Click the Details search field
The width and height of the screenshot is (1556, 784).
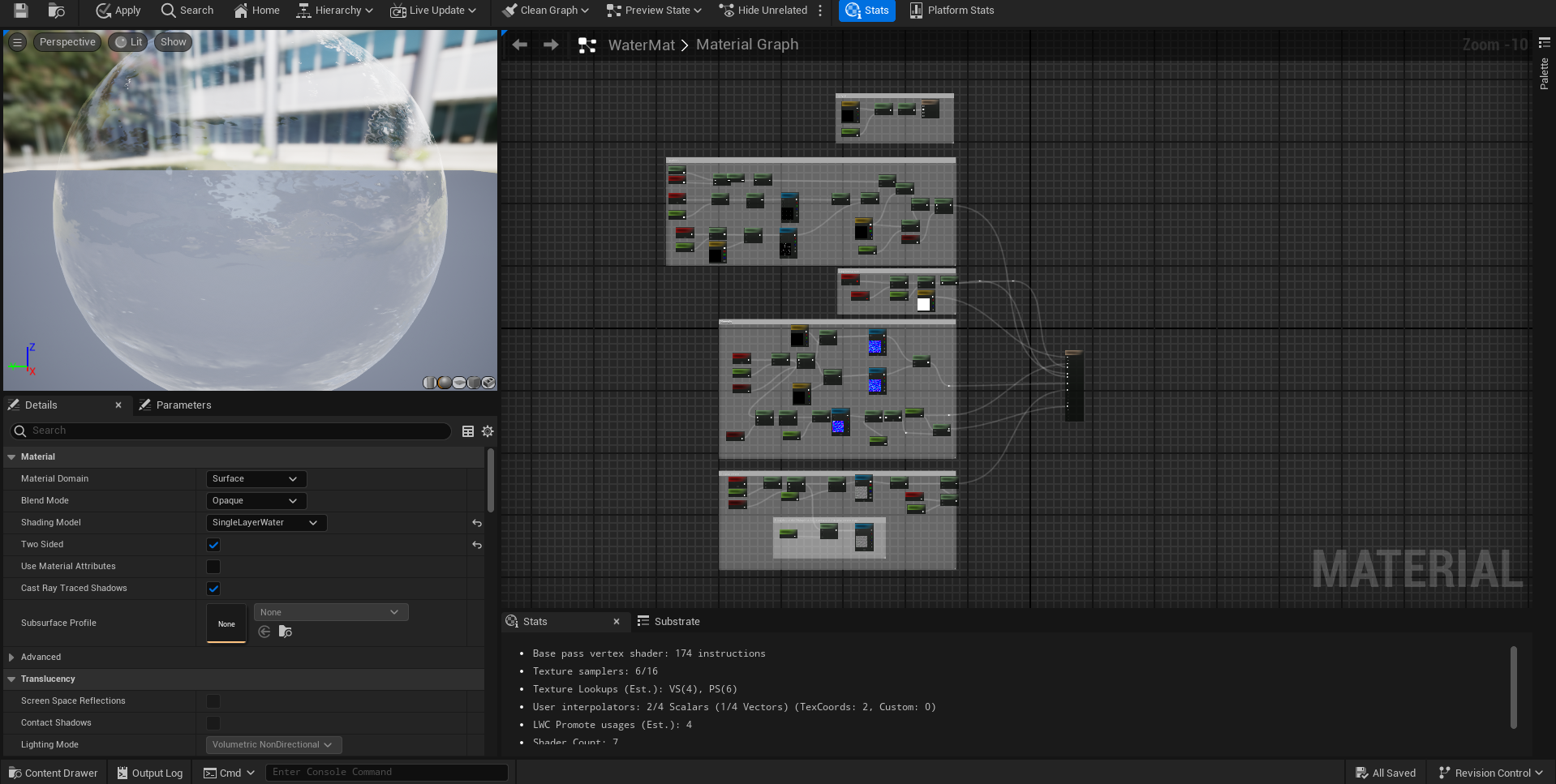[x=235, y=431]
